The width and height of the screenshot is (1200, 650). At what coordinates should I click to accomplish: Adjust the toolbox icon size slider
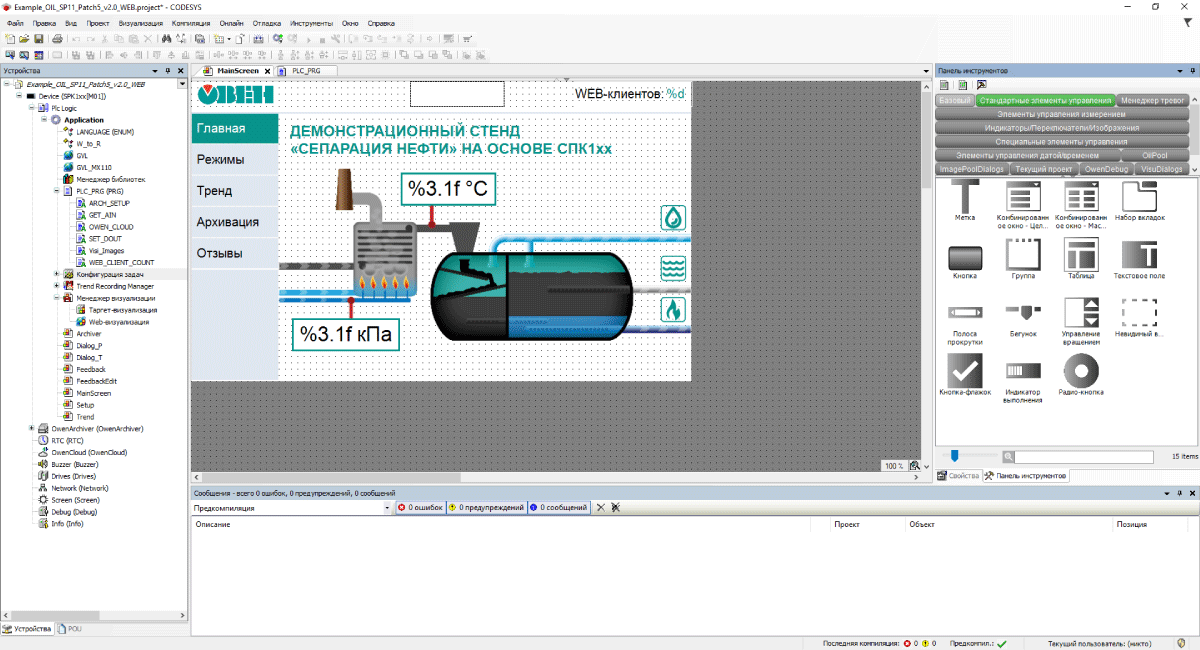[x=955, y=457]
